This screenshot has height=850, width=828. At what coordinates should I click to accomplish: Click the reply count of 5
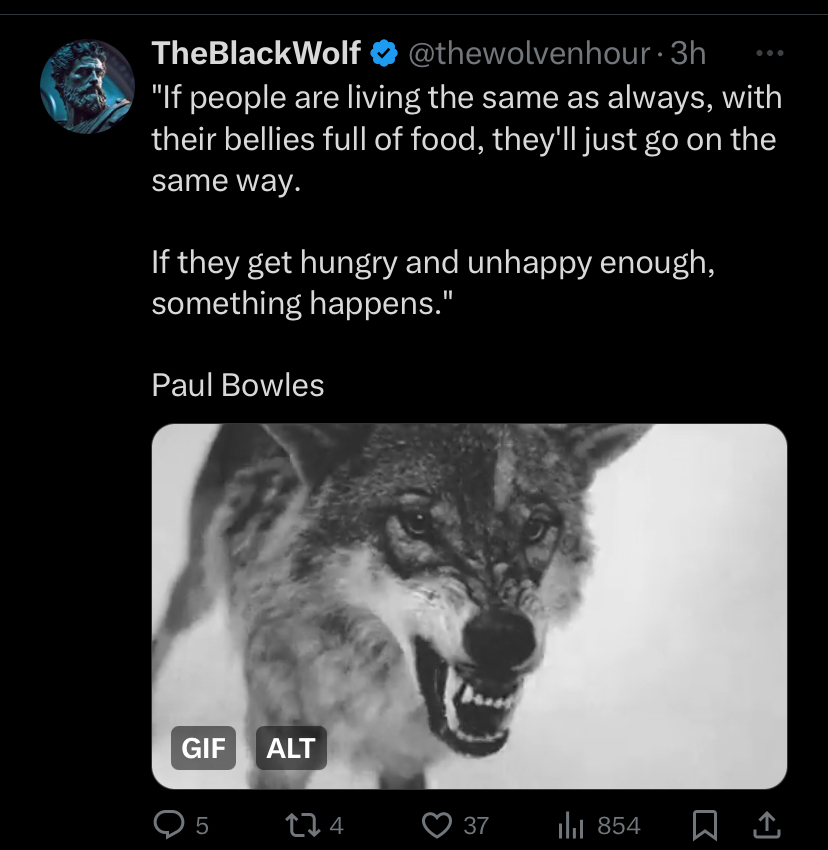click(202, 826)
